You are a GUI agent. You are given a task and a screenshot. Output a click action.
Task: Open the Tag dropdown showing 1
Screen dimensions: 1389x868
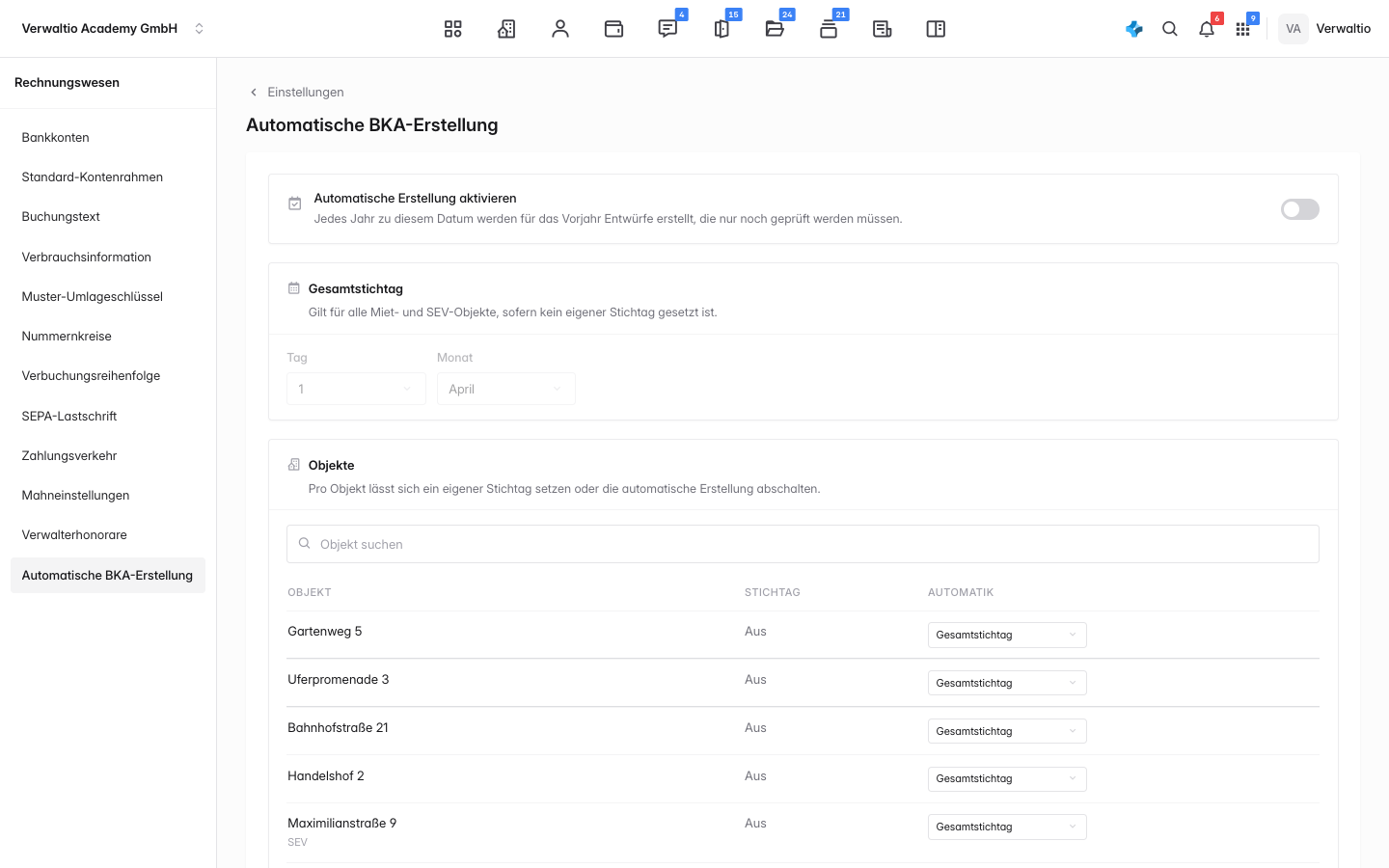point(356,389)
